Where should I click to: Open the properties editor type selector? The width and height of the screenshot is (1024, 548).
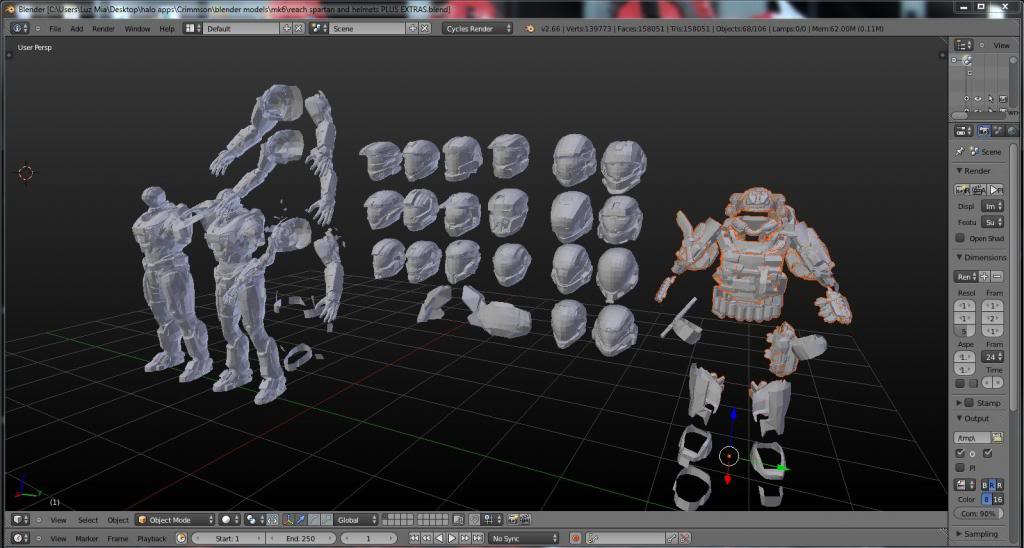[964, 131]
